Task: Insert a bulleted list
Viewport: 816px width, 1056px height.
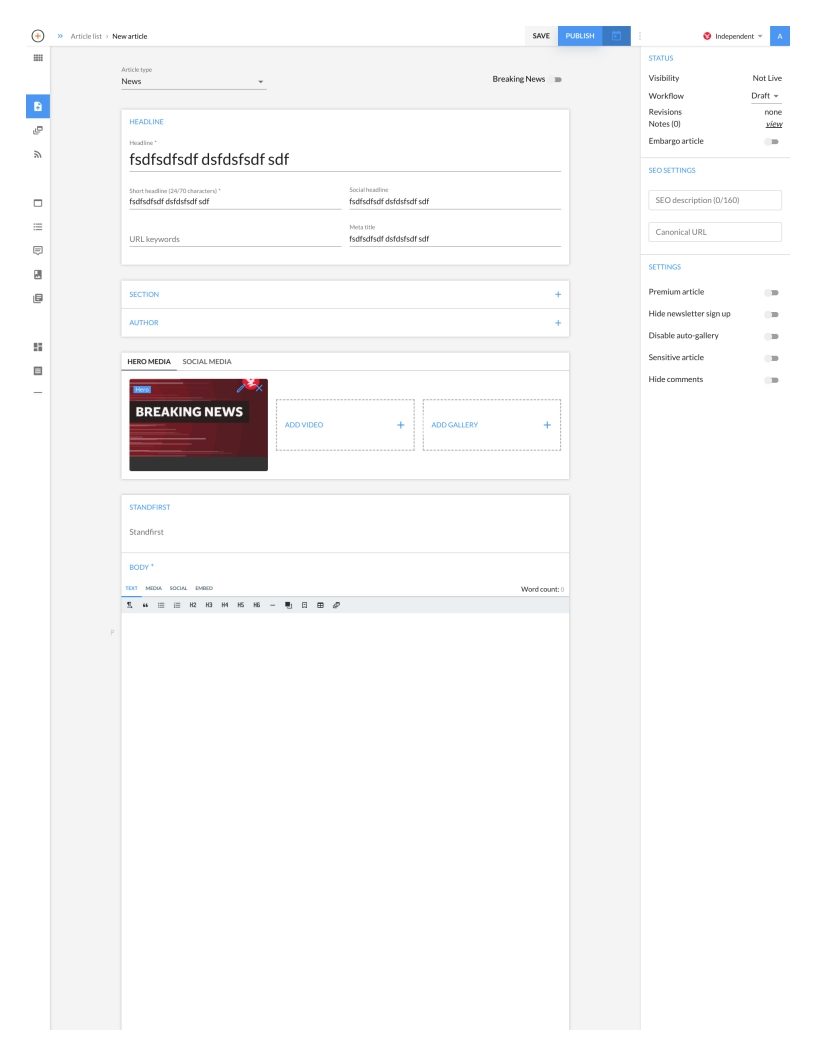Action: [161, 605]
